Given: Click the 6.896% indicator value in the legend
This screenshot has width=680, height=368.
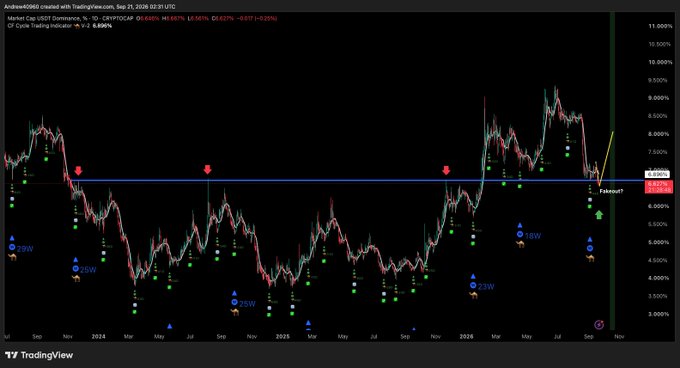Looking at the screenshot, I should (x=102, y=26).
